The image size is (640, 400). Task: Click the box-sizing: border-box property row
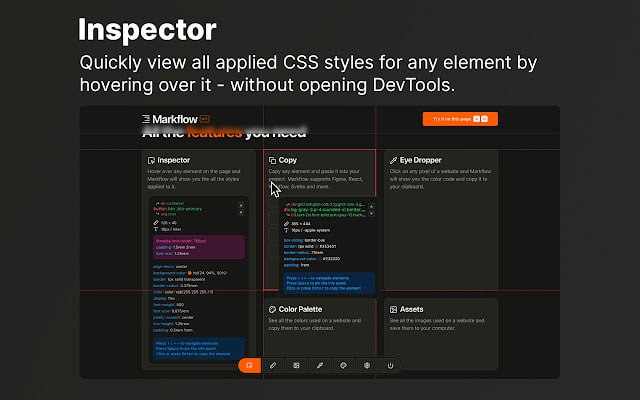(x=304, y=240)
